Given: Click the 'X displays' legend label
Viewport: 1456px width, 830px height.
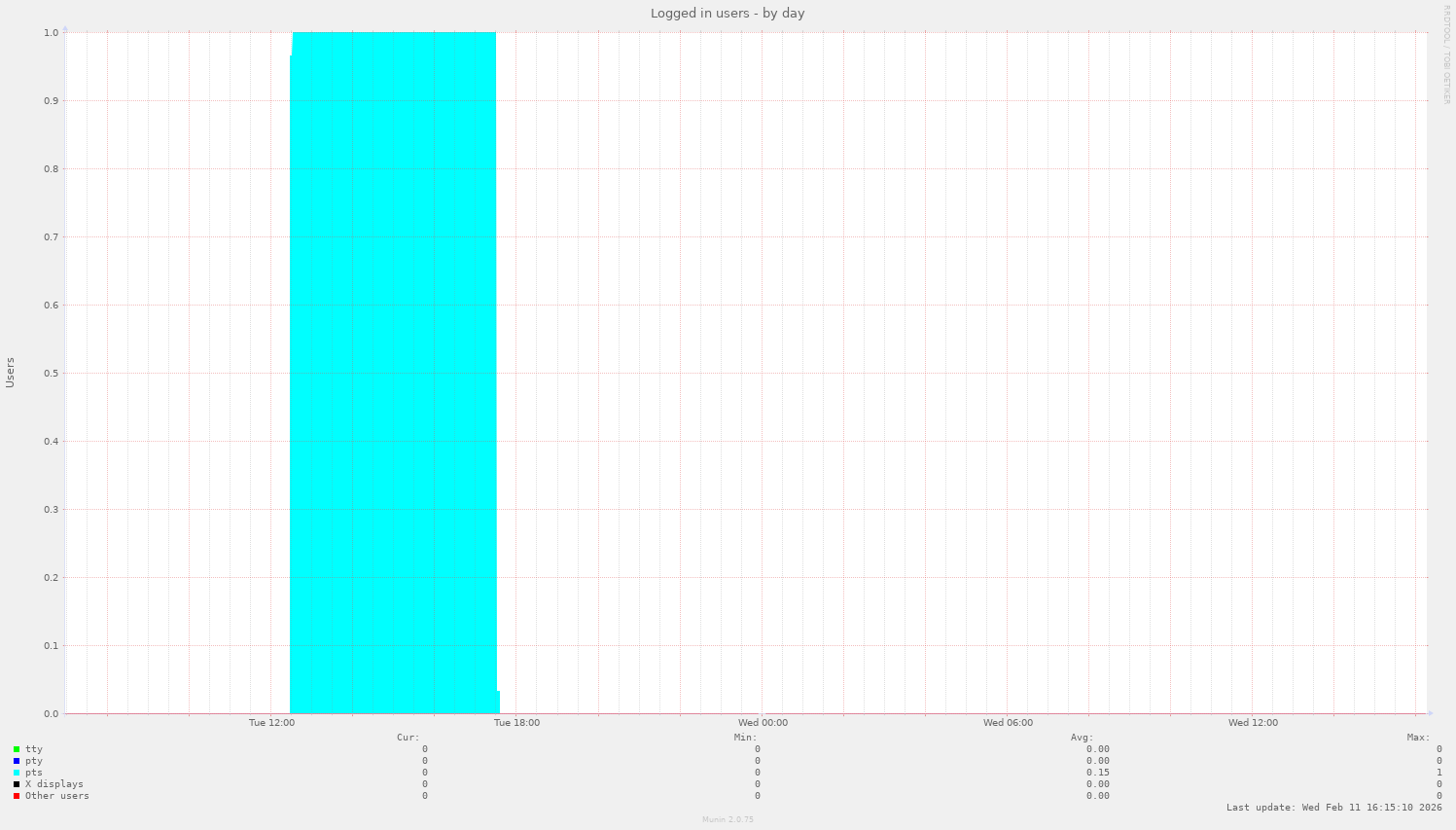Looking at the screenshot, I should click(x=53, y=784).
